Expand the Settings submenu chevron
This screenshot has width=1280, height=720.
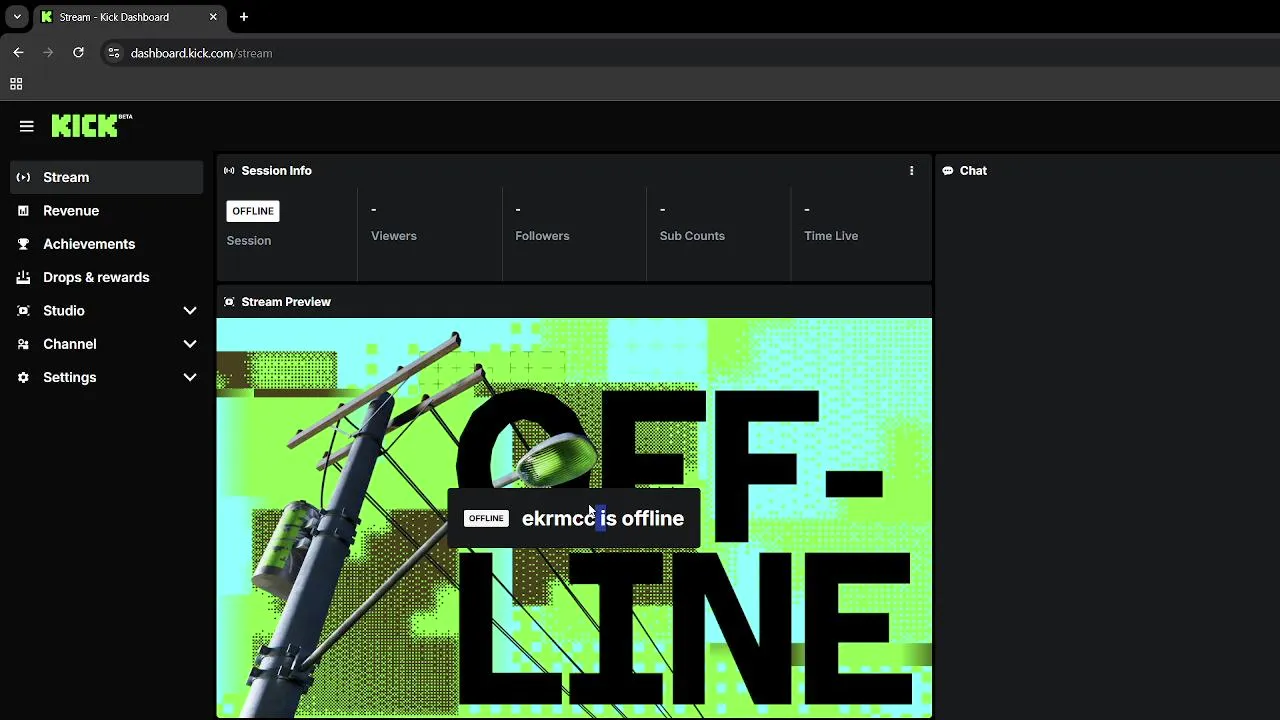click(190, 377)
